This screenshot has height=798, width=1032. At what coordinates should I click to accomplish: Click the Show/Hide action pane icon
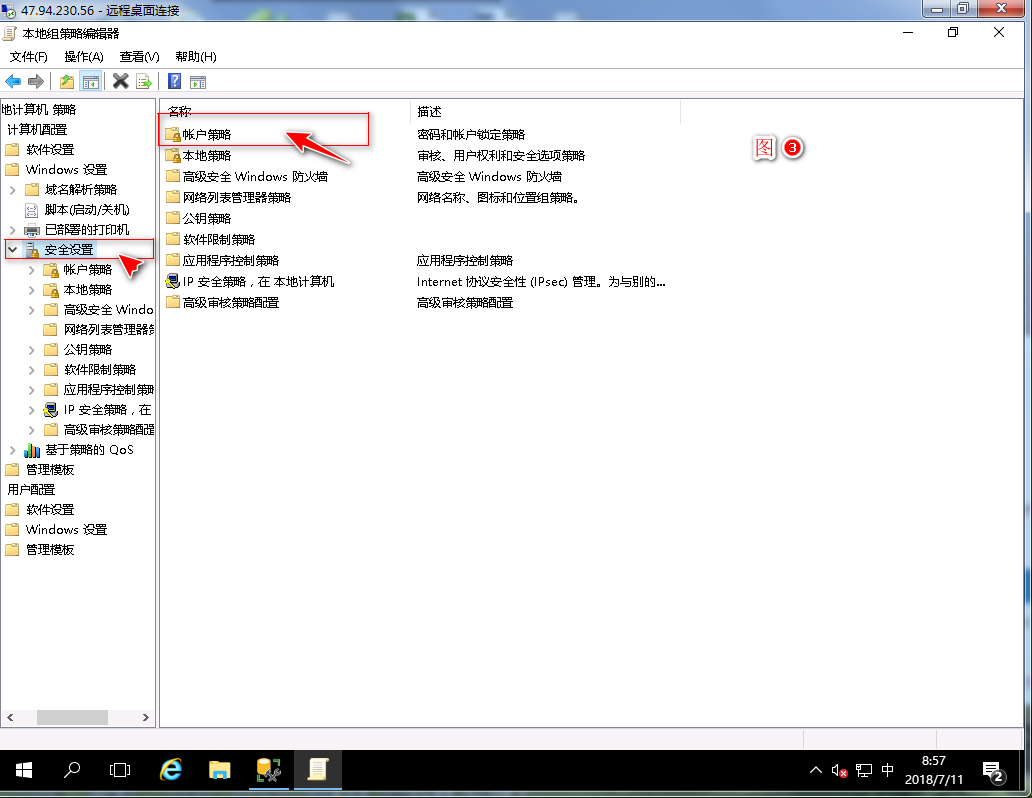(x=198, y=82)
